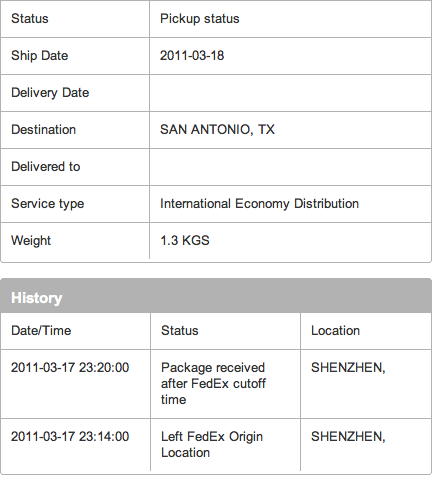Click the History section header
Viewport: 433px width, 477px height.
point(37,298)
